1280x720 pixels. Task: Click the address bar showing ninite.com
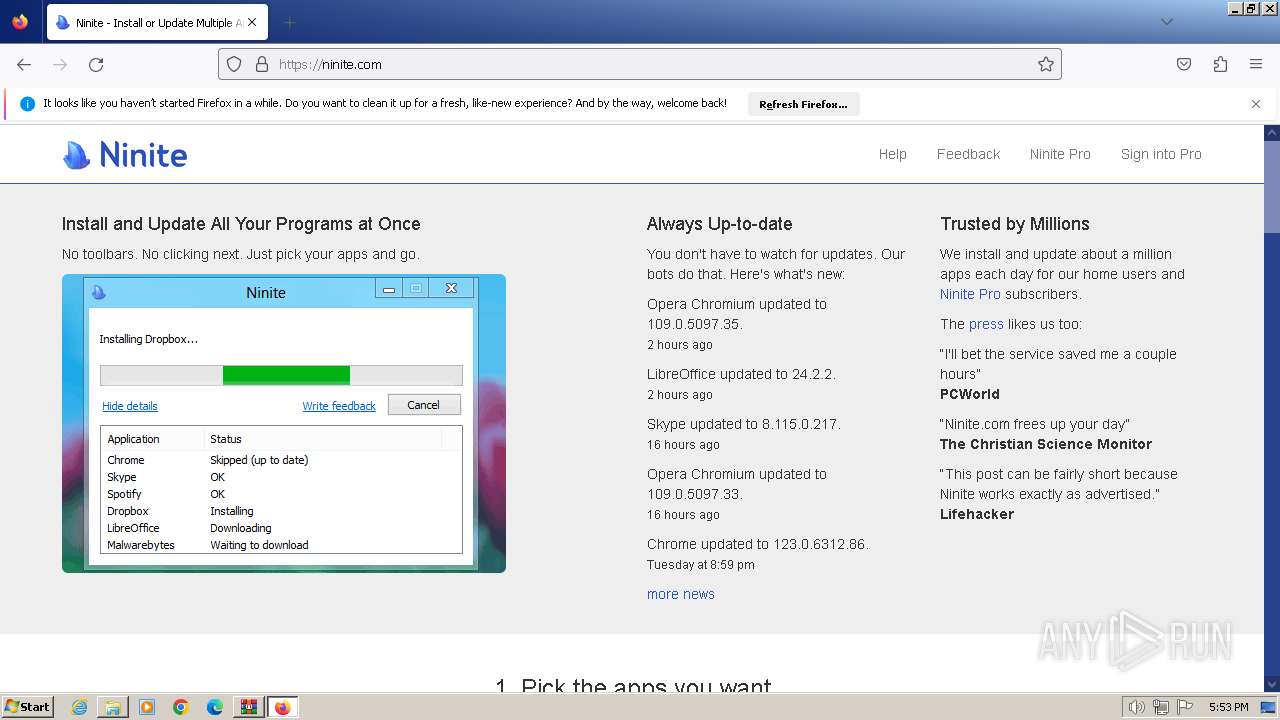tap(640, 64)
